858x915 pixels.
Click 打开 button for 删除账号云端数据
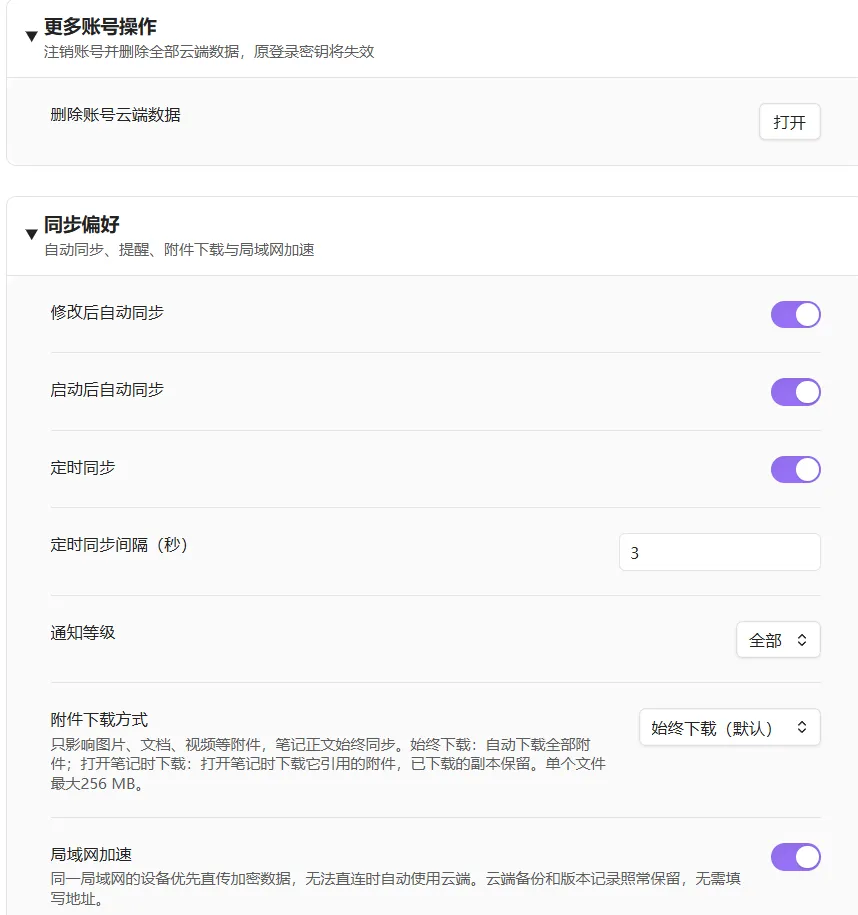[x=789, y=122]
